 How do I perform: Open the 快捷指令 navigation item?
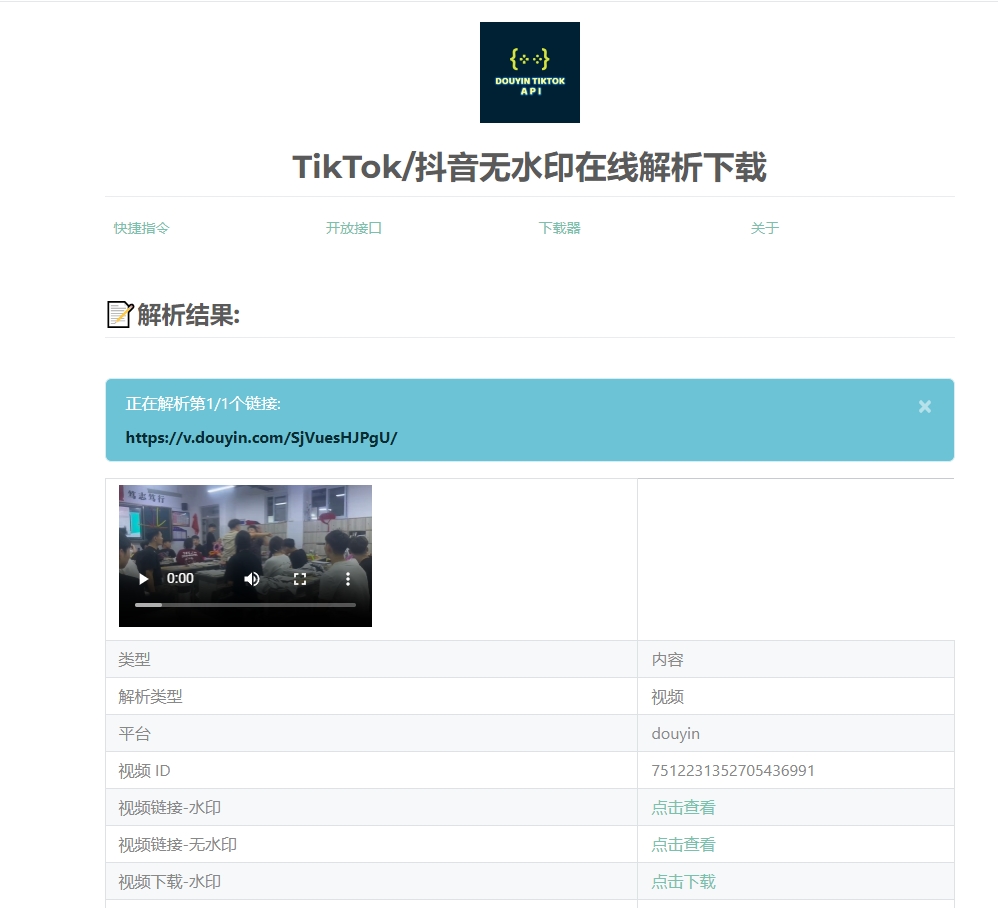[139, 228]
